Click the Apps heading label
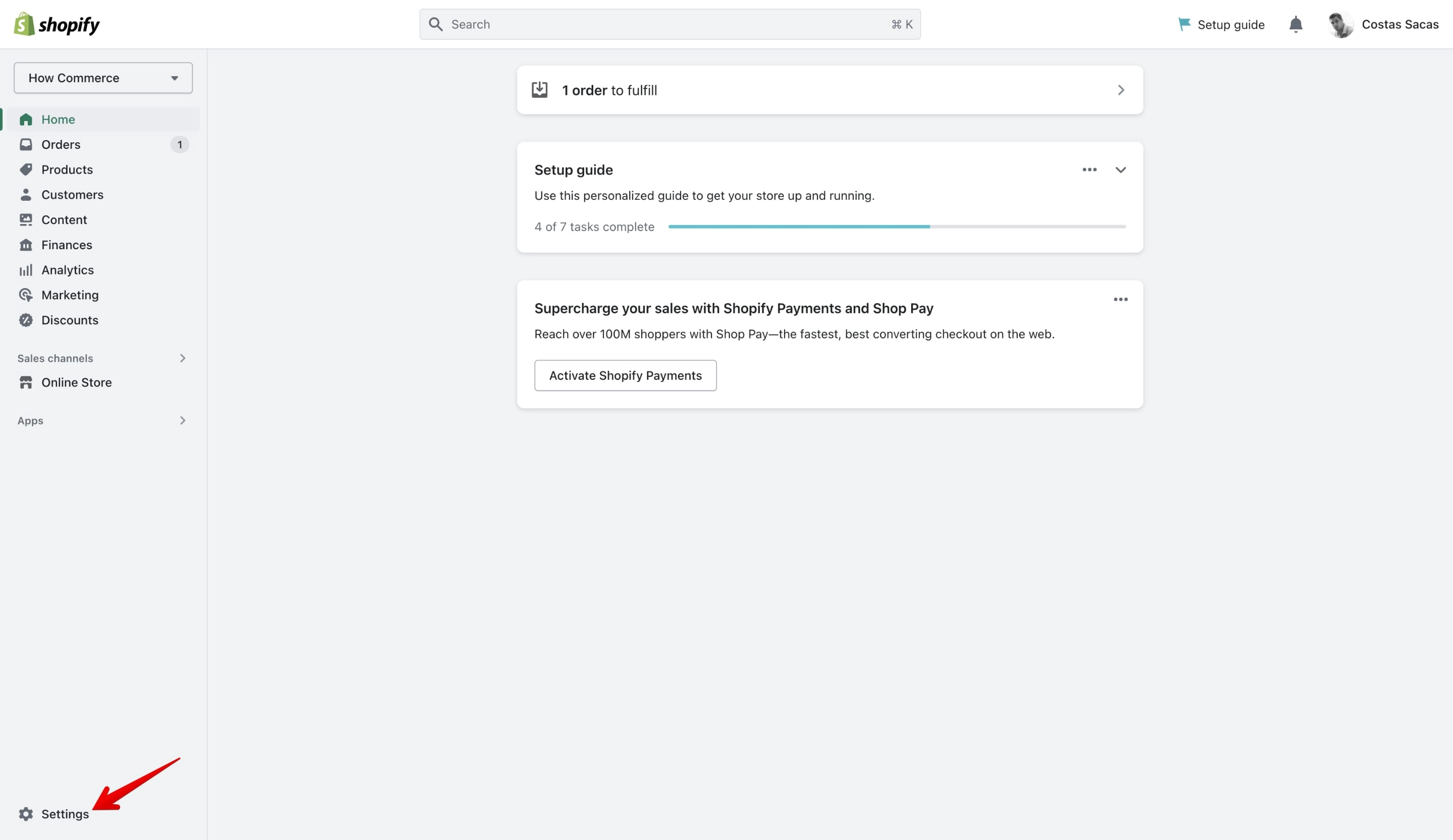Image resolution: width=1453 pixels, height=840 pixels. [x=30, y=420]
